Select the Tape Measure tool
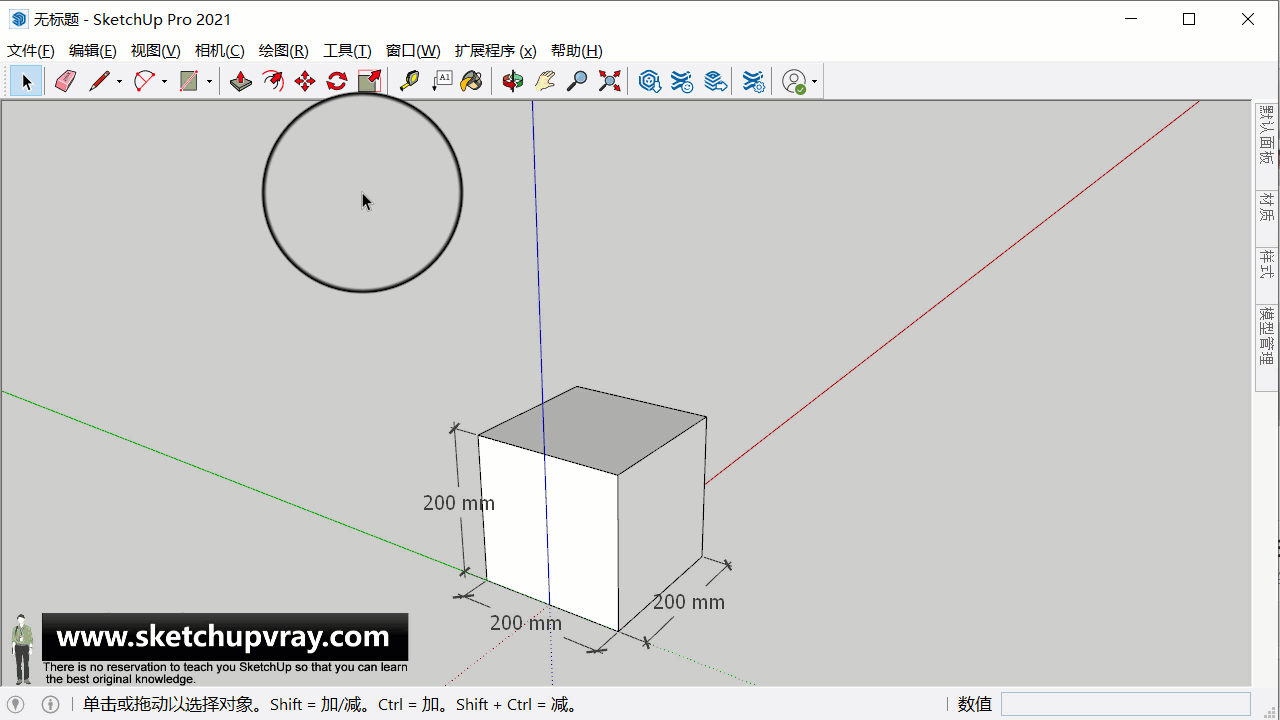The width and height of the screenshot is (1280, 720). [409, 82]
